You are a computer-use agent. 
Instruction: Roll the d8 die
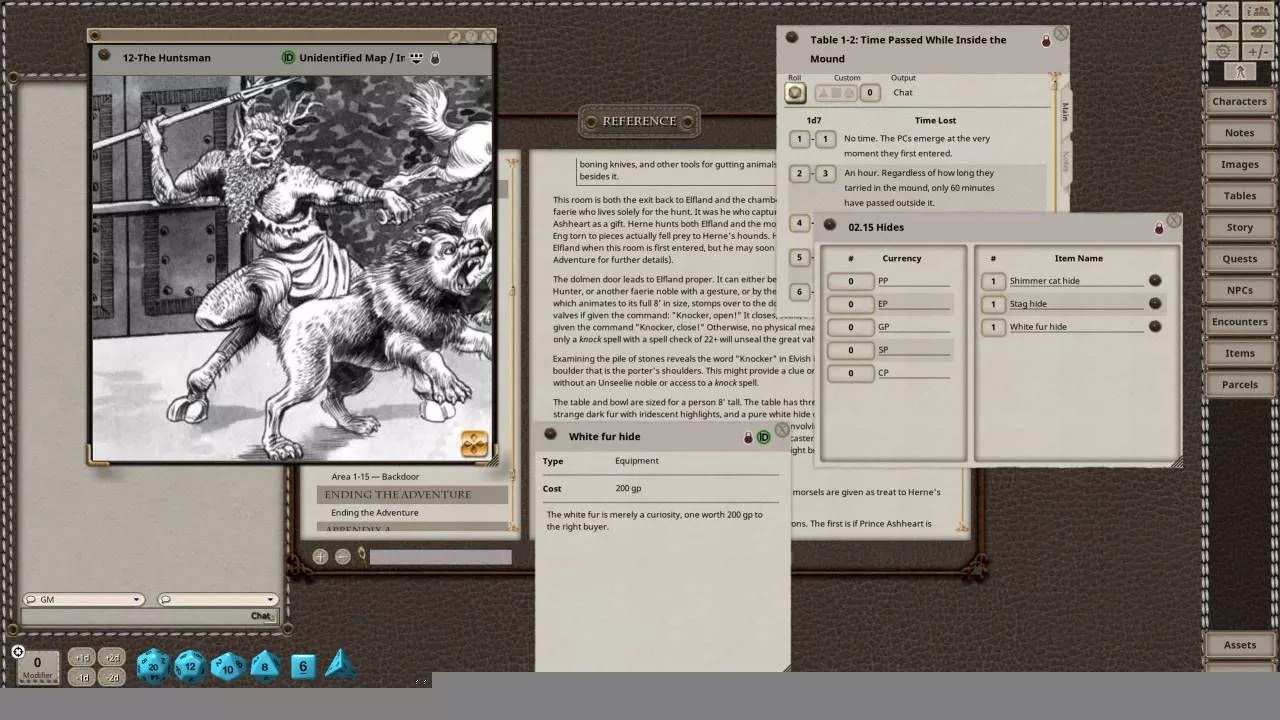[x=265, y=666]
